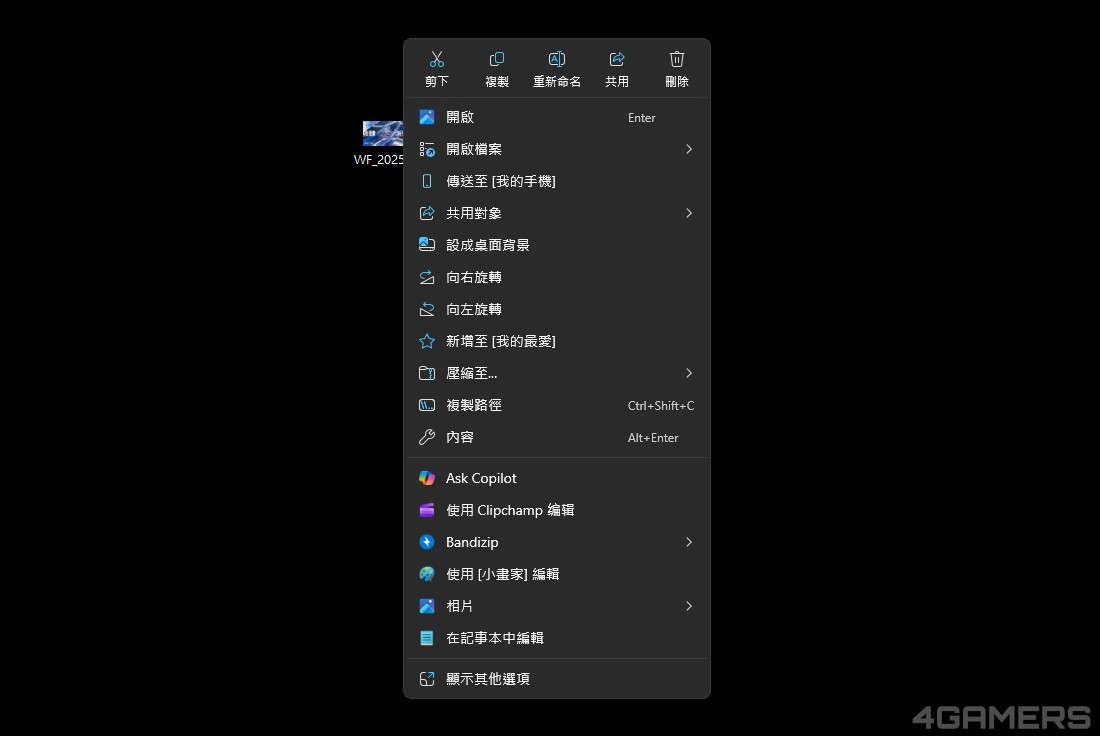Open Ask Copilot

click(481, 478)
